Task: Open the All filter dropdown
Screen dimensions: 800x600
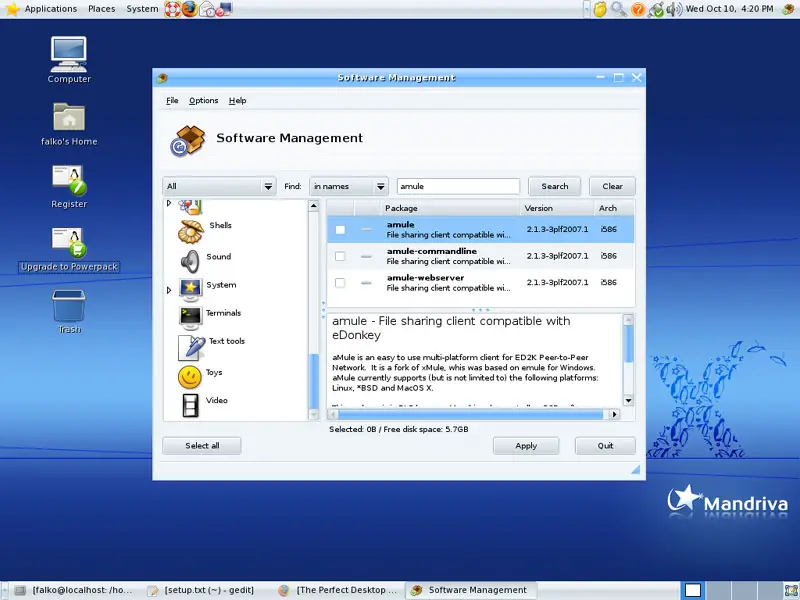Action: [x=219, y=186]
